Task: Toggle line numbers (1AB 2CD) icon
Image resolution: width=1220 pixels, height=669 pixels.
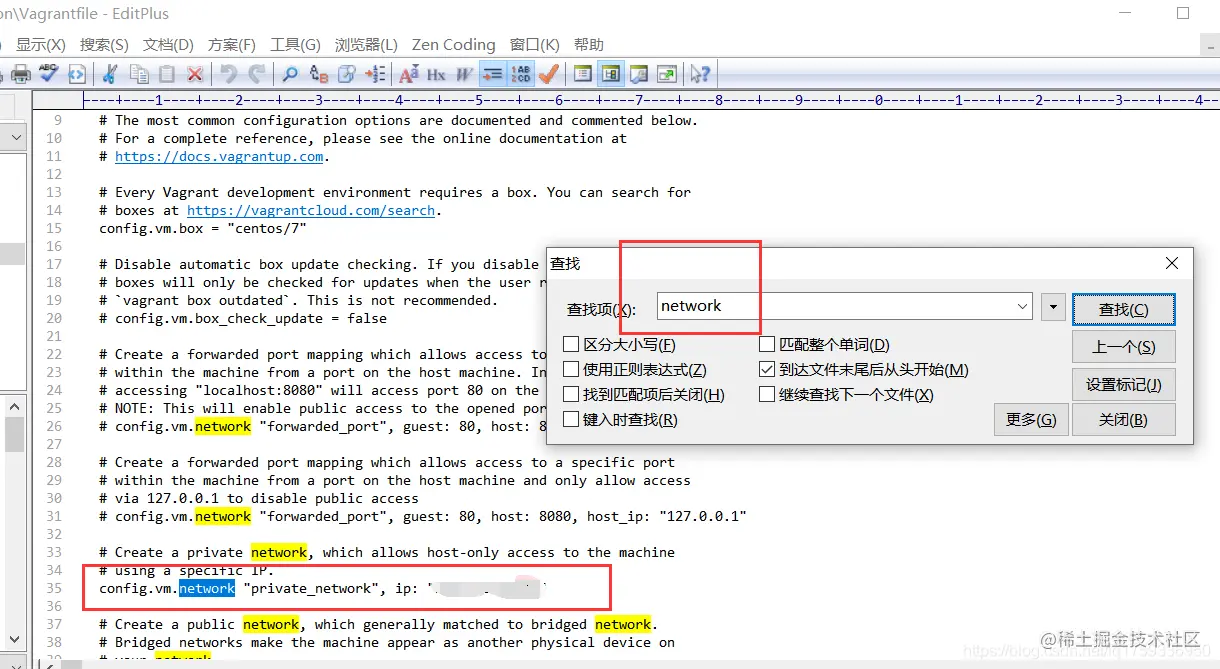Action: (520, 74)
